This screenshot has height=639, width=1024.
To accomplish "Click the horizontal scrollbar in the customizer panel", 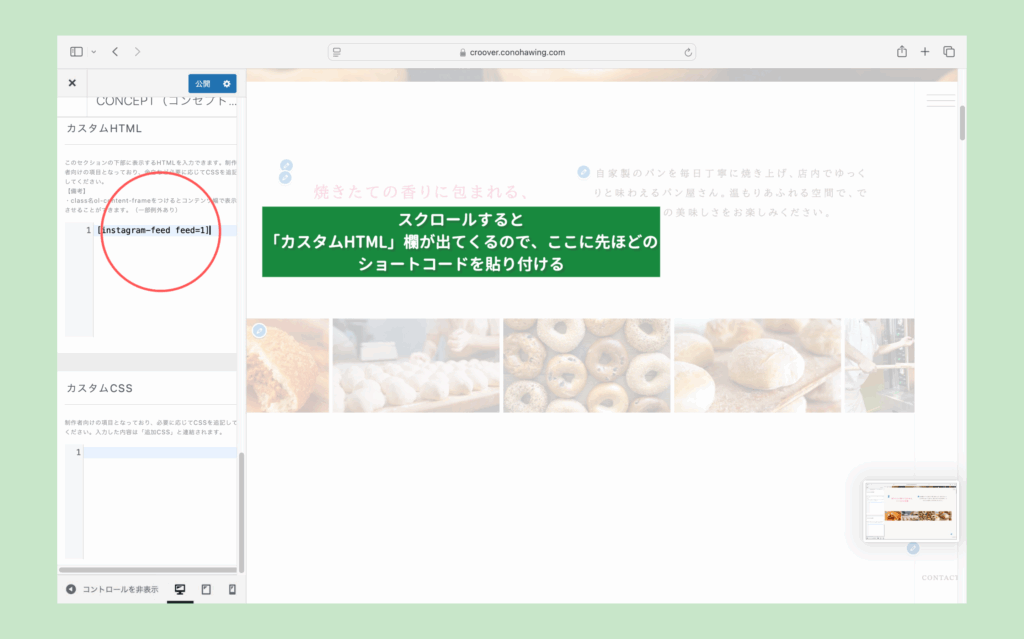I will [x=148, y=570].
